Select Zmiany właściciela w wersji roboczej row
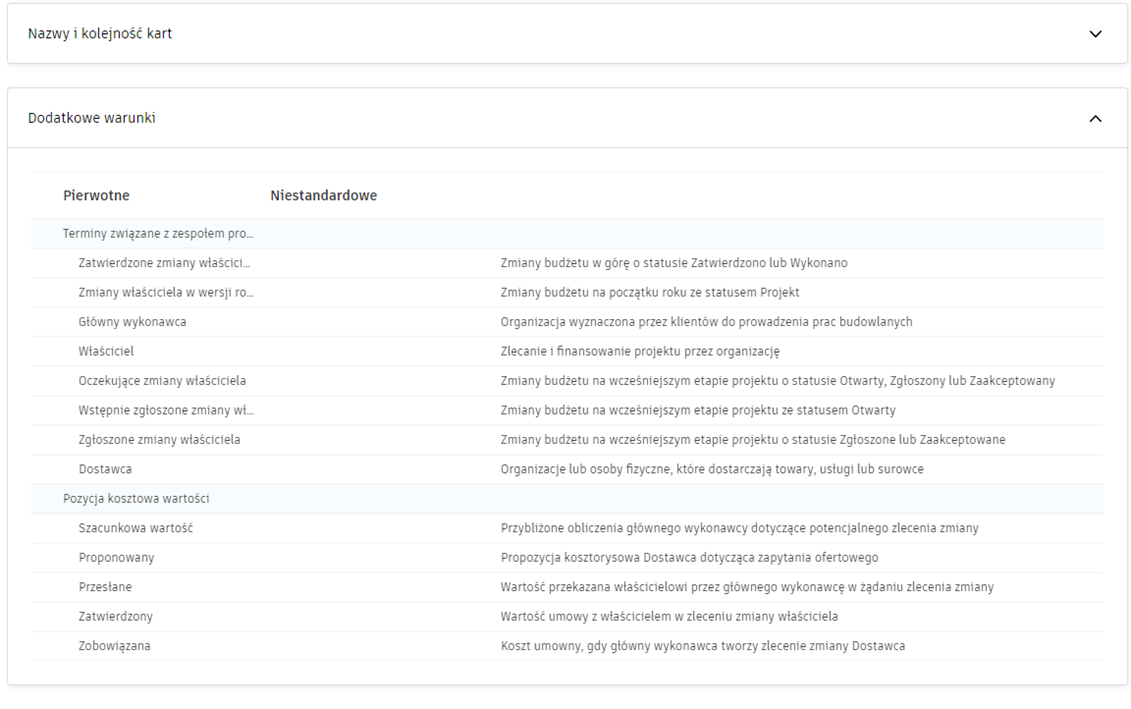1131x709 pixels. [x=164, y=293]
